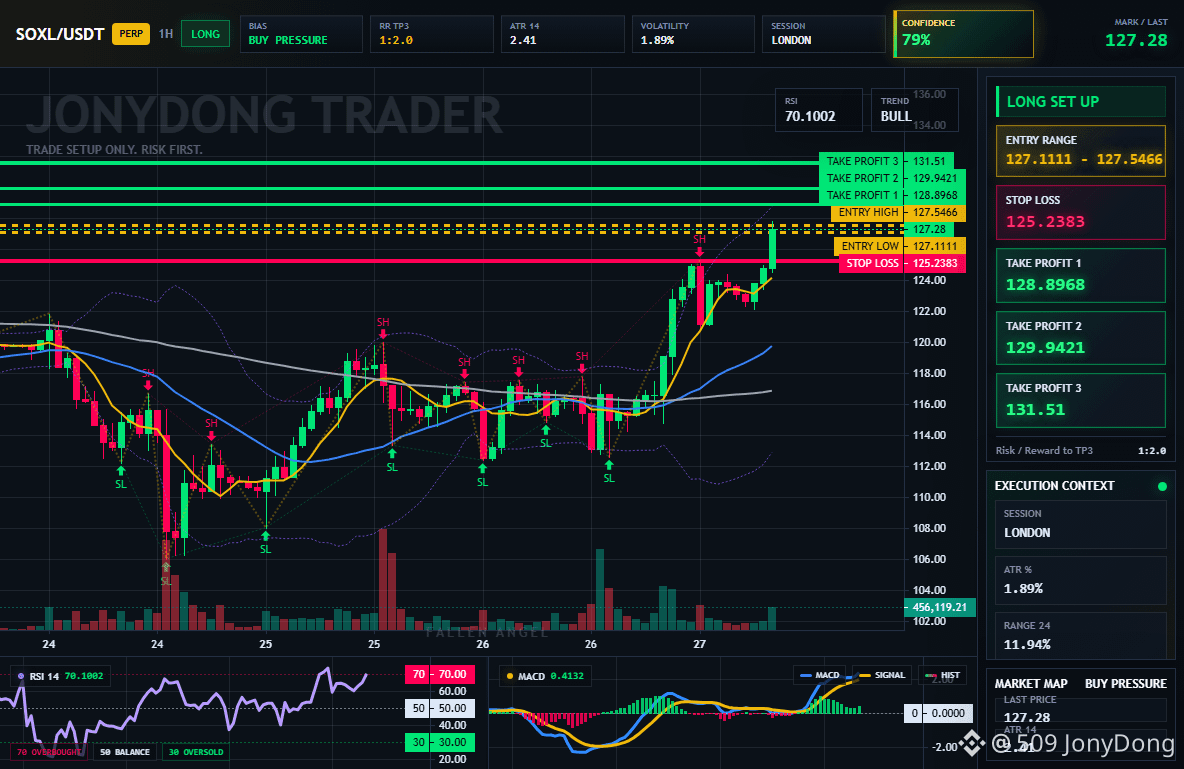The height and width of the screenshot is (769, 1184).
Task: Click the VOLATILITY 1.89% top-bar card
Action: pos(693,34)
